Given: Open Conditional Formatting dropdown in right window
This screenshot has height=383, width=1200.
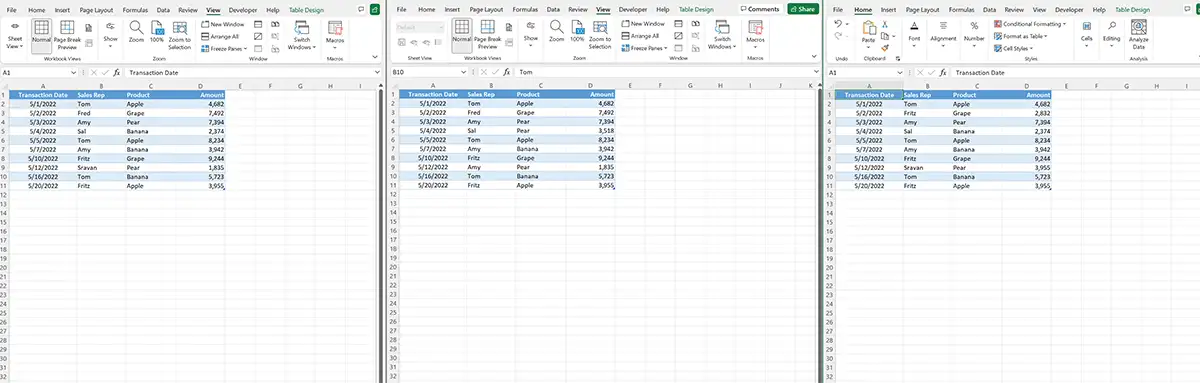Looking at the screenshot, I should [x=1030, y=24].
